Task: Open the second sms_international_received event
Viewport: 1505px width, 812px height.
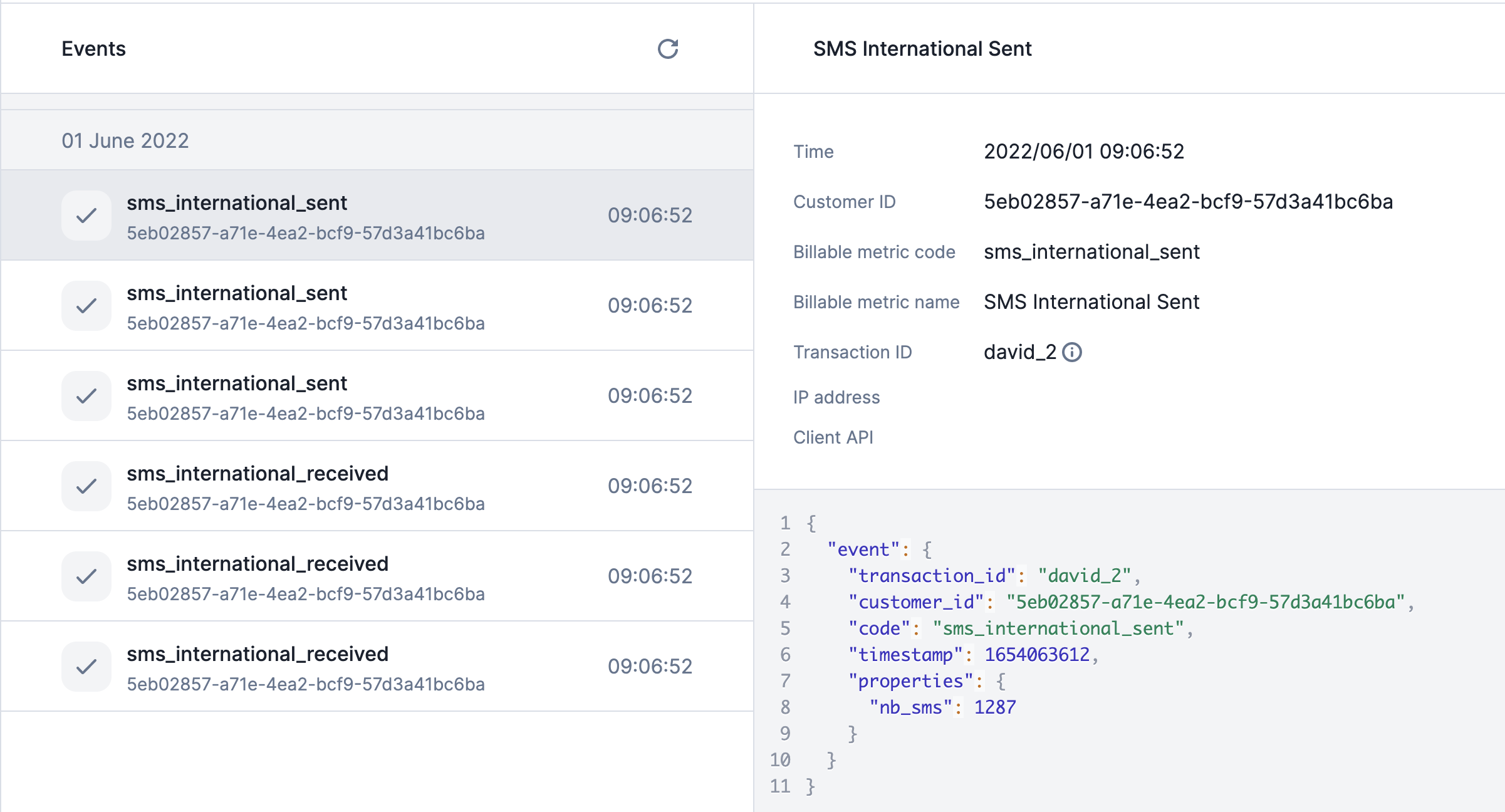Action: tap(377, 576)
